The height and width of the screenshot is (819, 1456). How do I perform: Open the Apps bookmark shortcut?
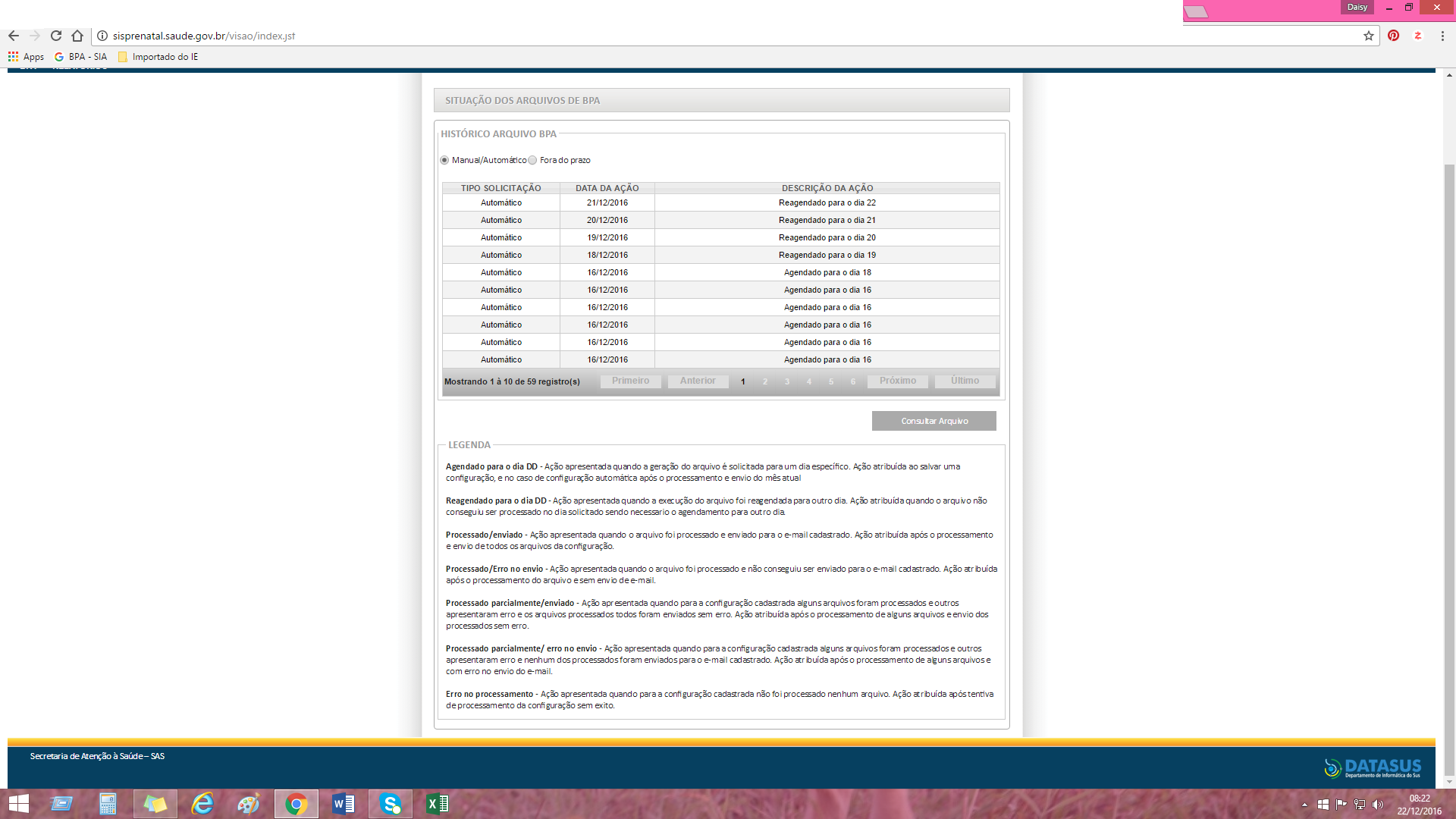tap(26, 57)
